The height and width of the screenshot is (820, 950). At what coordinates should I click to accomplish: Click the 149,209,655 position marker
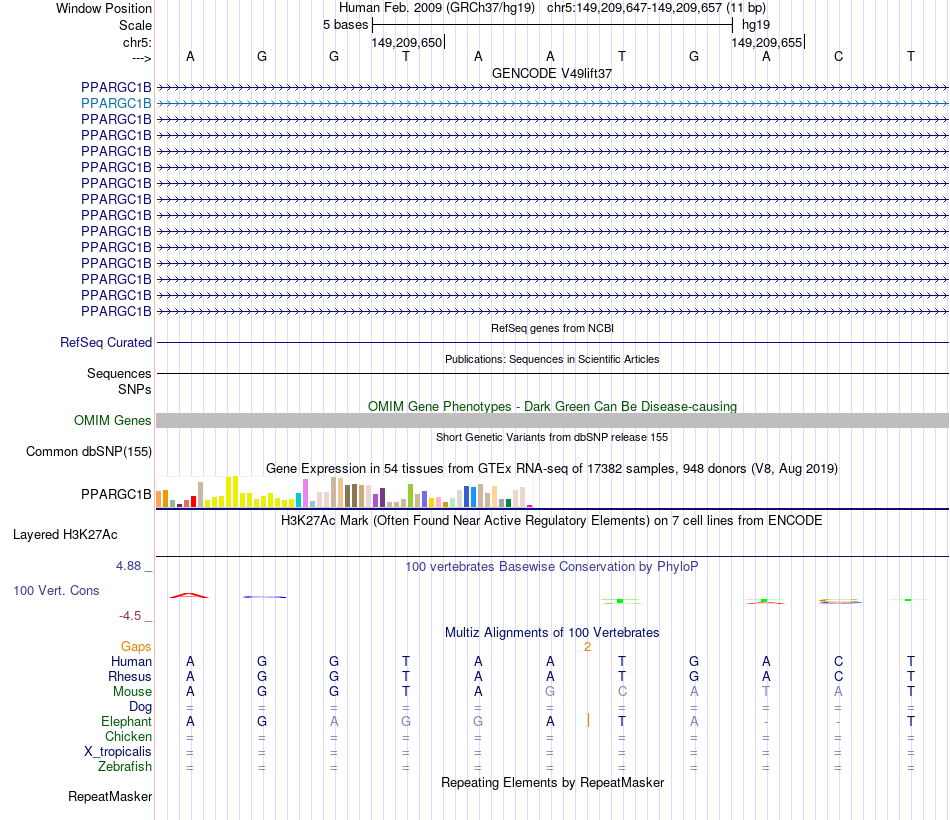[x=767, y=42]
